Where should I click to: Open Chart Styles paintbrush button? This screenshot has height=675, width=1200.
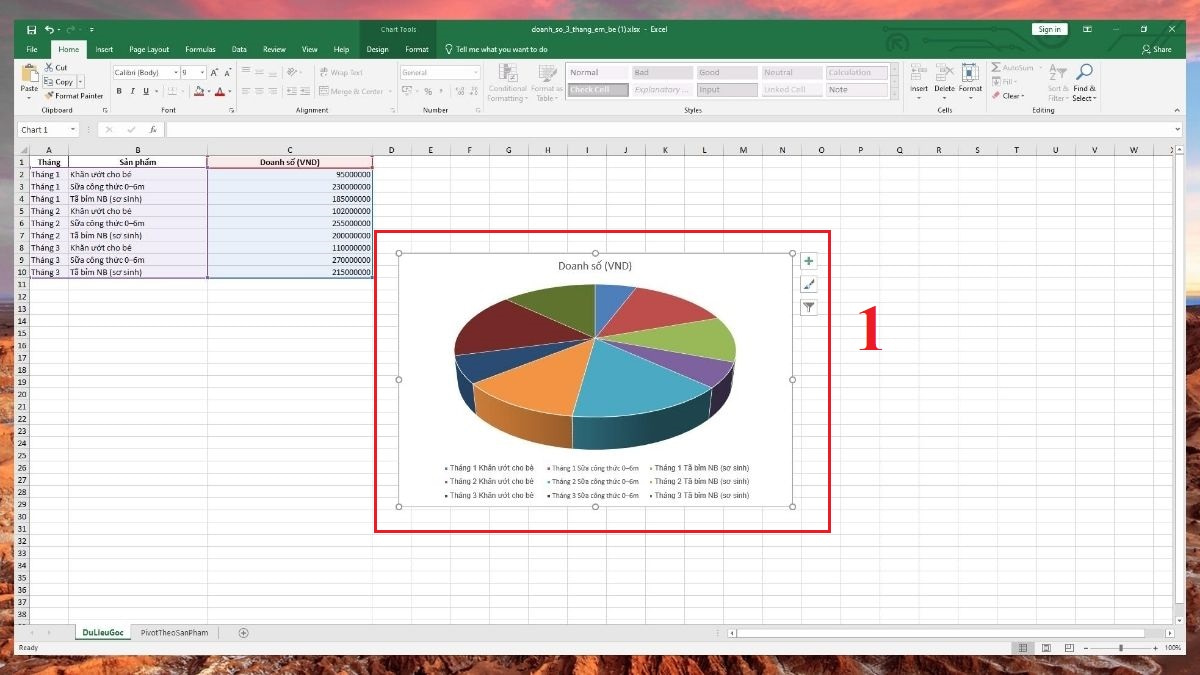tap(809, 285)
